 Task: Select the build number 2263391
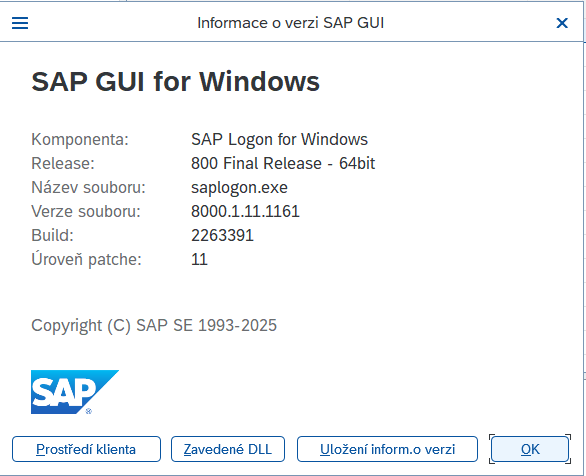(222, 235)
